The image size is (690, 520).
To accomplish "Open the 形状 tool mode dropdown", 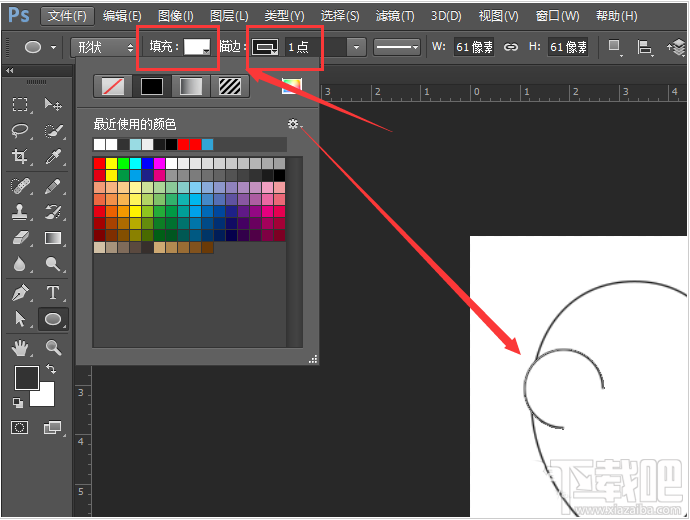I will point(104,47).
